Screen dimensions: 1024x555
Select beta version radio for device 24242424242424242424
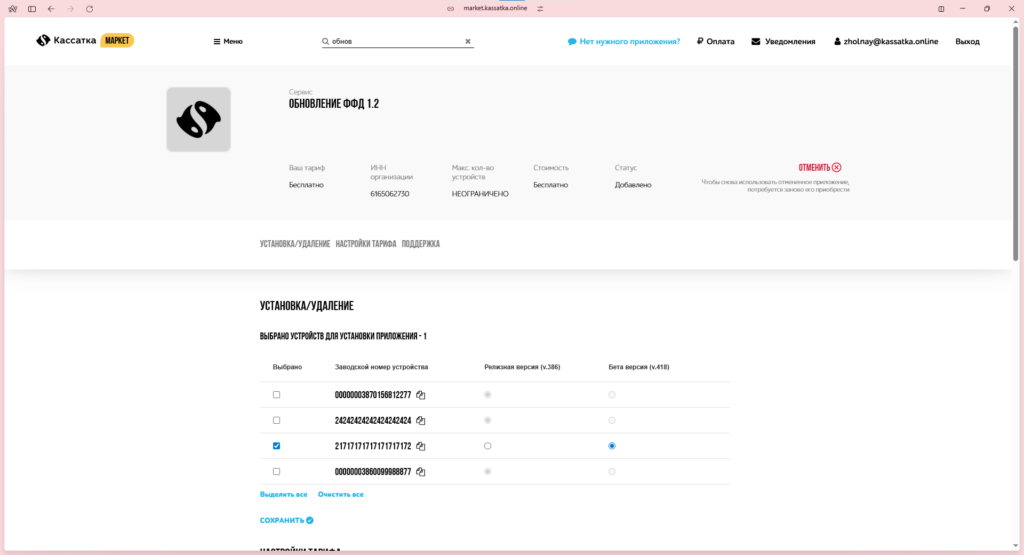click(612, 420)
